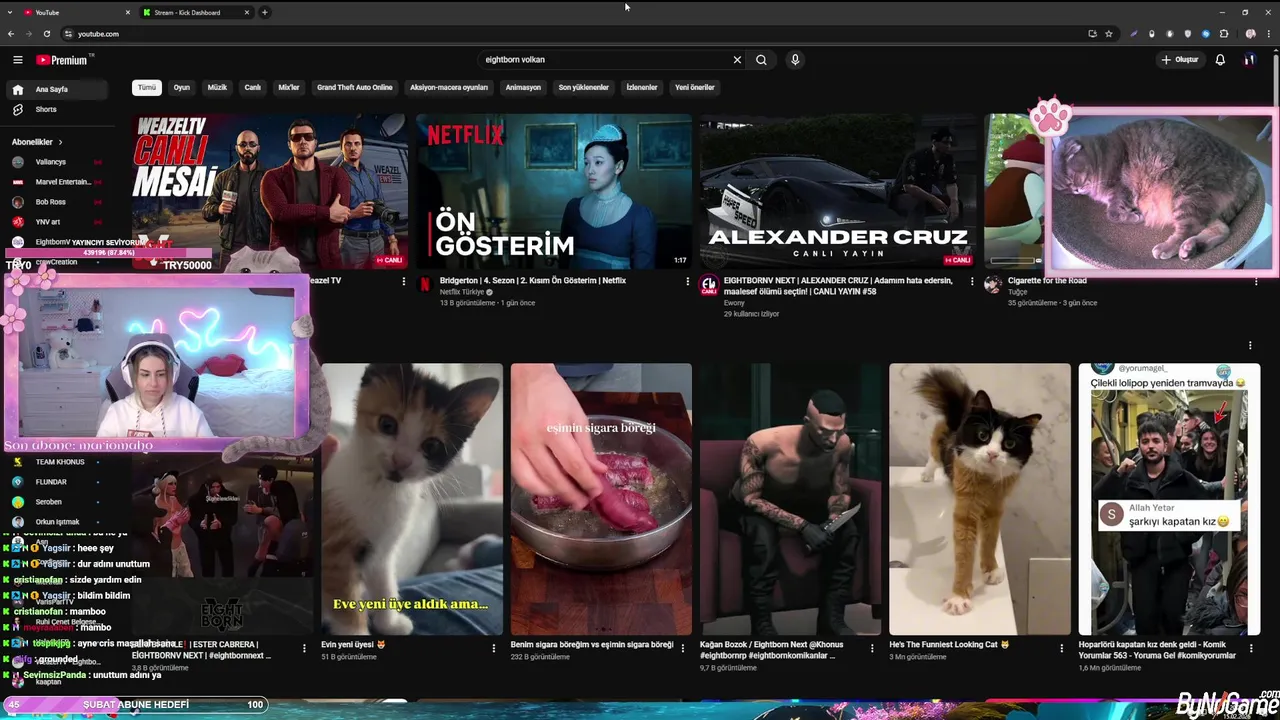This screenshot has height=720, width=1280.
Task: Open the Cigarette for the Road title
Action: (x=1047, y=281)
